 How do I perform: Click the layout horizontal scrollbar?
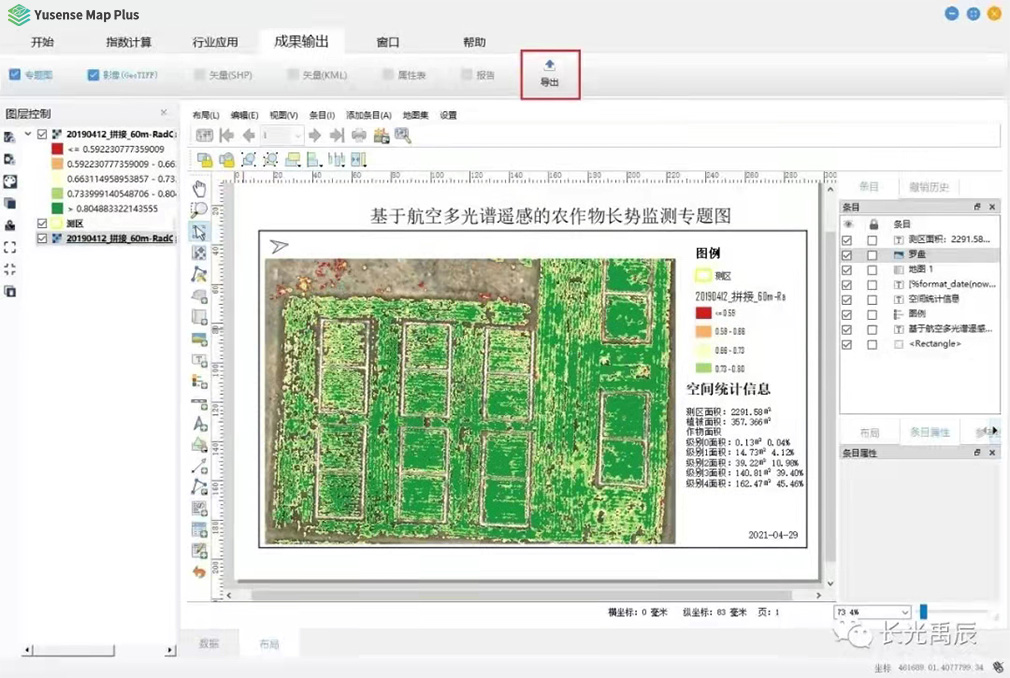click(x=522, y=596)
